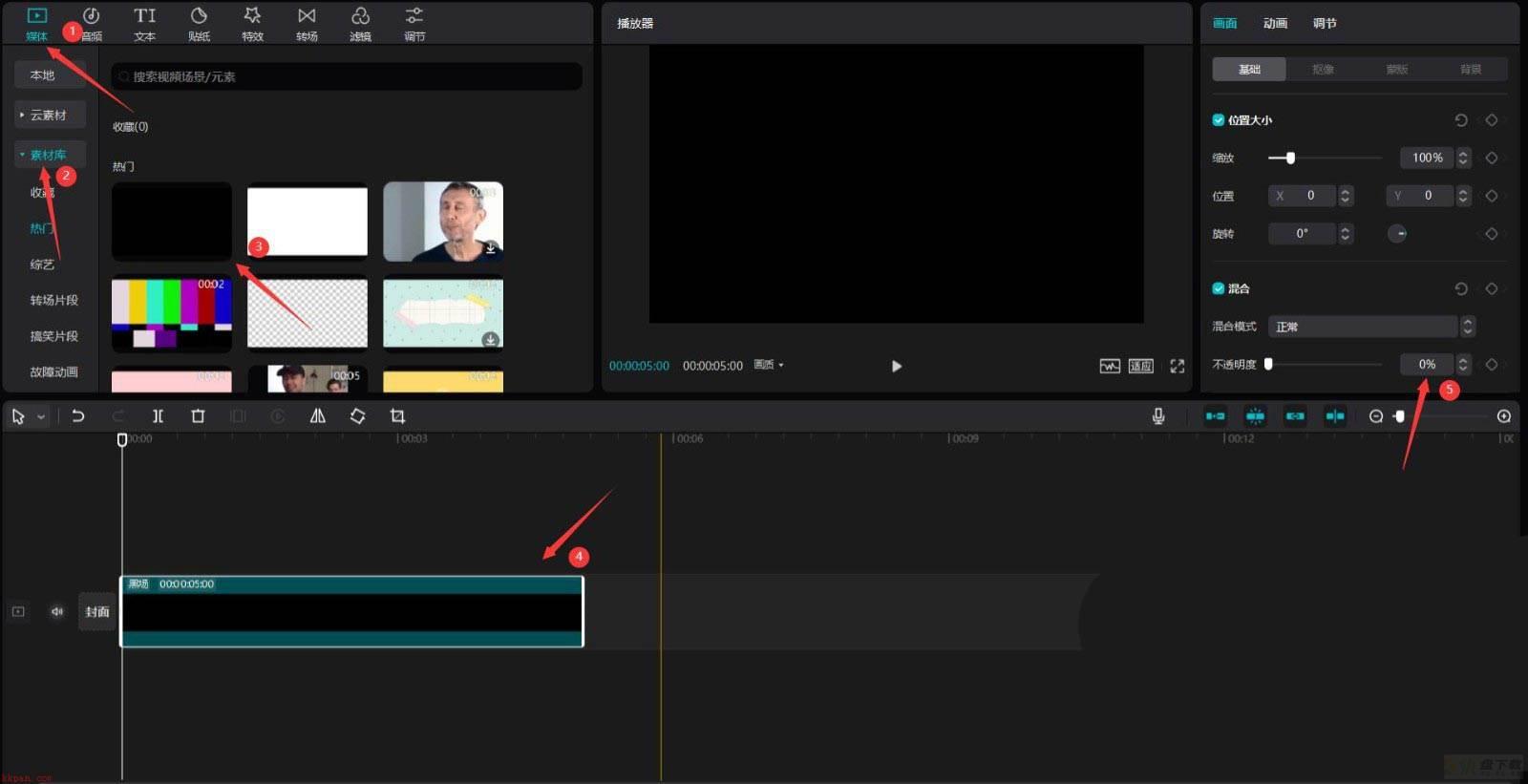Toggle clip linkage in timeline
This screenshot has width=1528, height=784.
(1295, 416)
